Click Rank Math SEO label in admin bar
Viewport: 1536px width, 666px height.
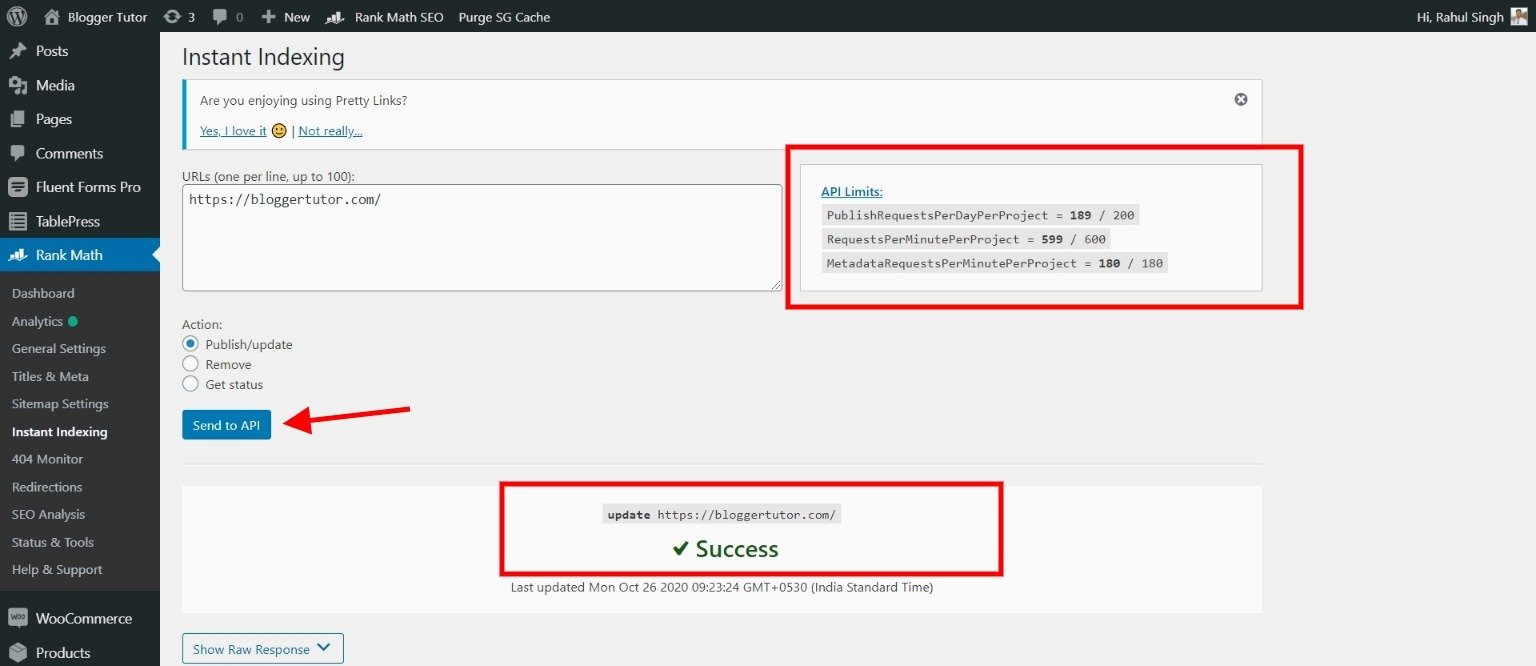coord(399,17)
